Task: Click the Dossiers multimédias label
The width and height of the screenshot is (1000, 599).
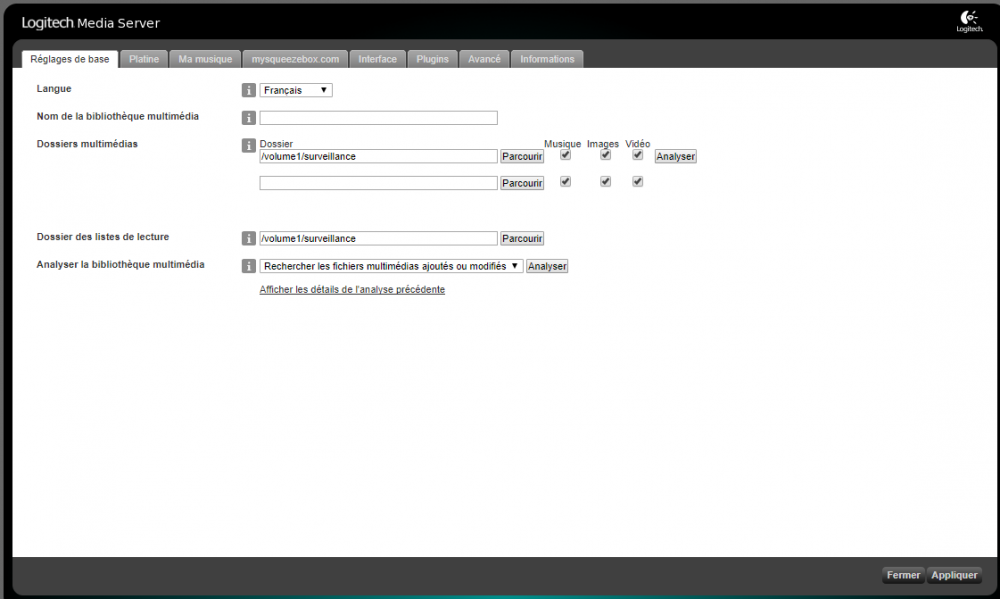Action: 87,144
